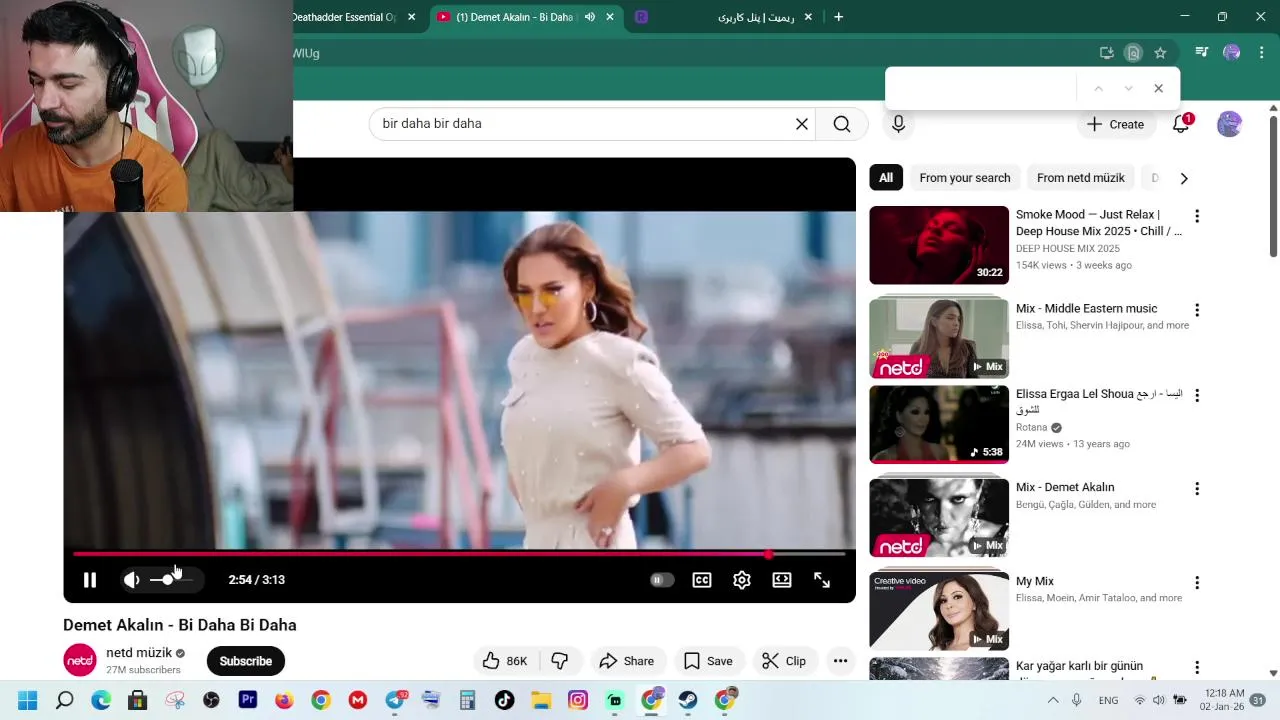
Task: Open Elissa Ergaa Lel Shoua thumbnail
Action: pos(939,425)
